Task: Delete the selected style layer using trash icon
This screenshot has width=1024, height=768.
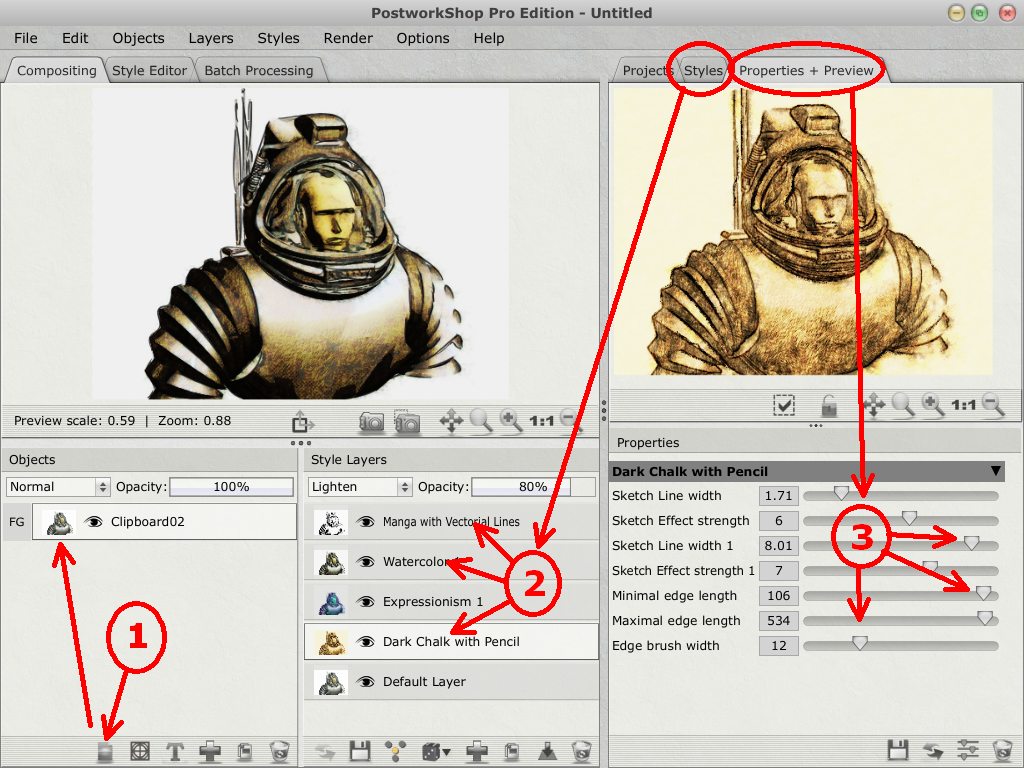Action: pyautogui.click(x=581, y=751)
